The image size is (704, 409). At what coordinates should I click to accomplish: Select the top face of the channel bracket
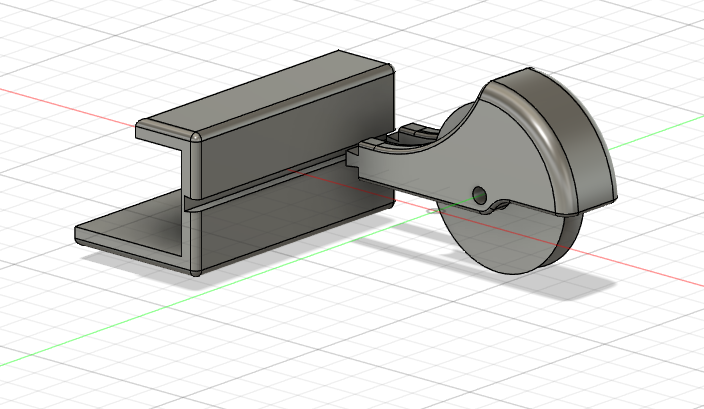pos(265,90)
